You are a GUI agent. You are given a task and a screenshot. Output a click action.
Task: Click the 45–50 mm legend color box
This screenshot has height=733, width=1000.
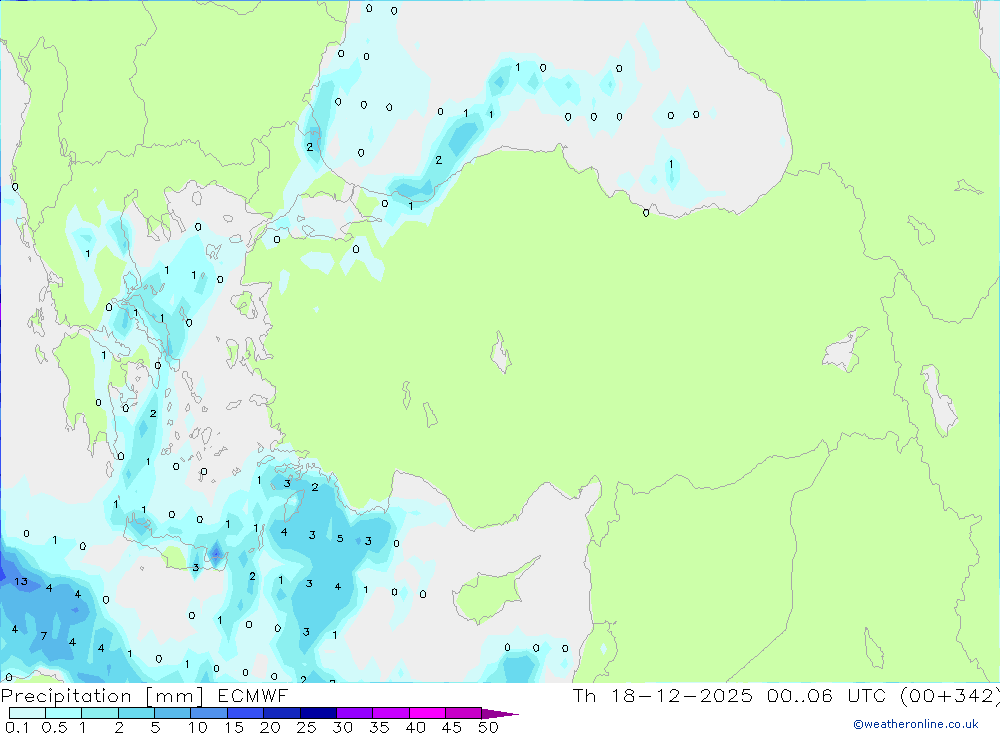click(x=463, y=713)
